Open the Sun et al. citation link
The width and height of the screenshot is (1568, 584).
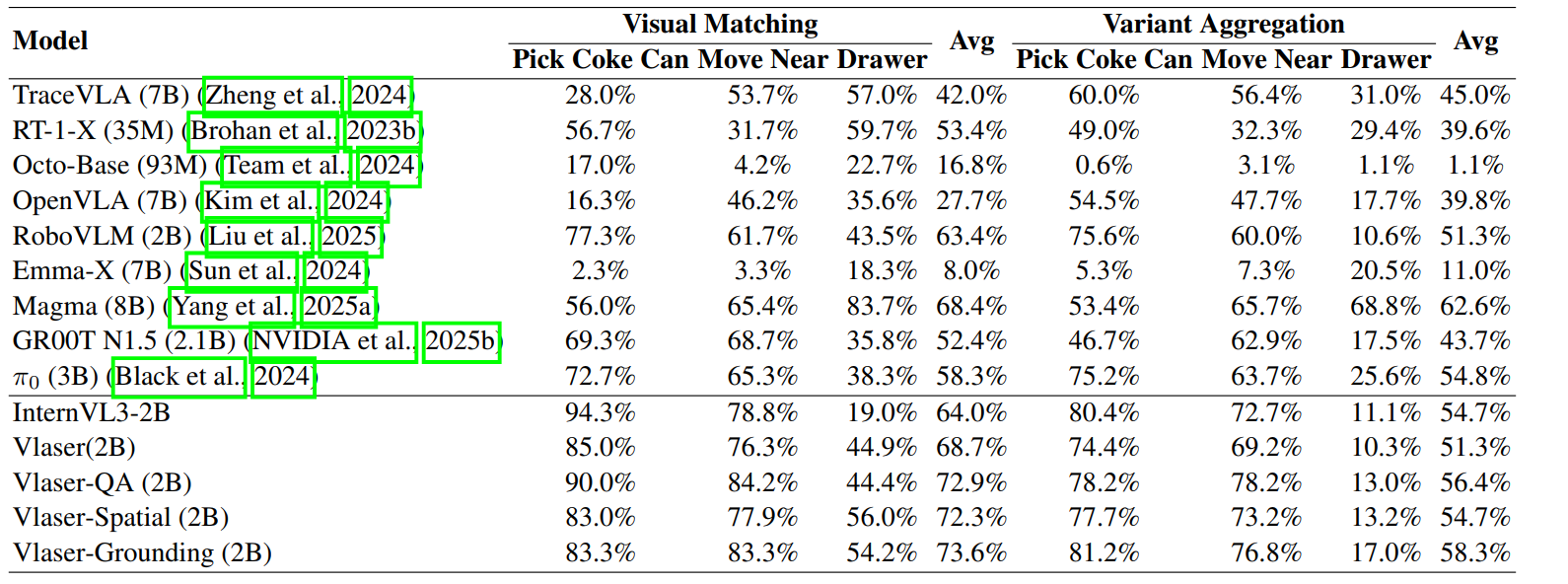click(242, 271)
